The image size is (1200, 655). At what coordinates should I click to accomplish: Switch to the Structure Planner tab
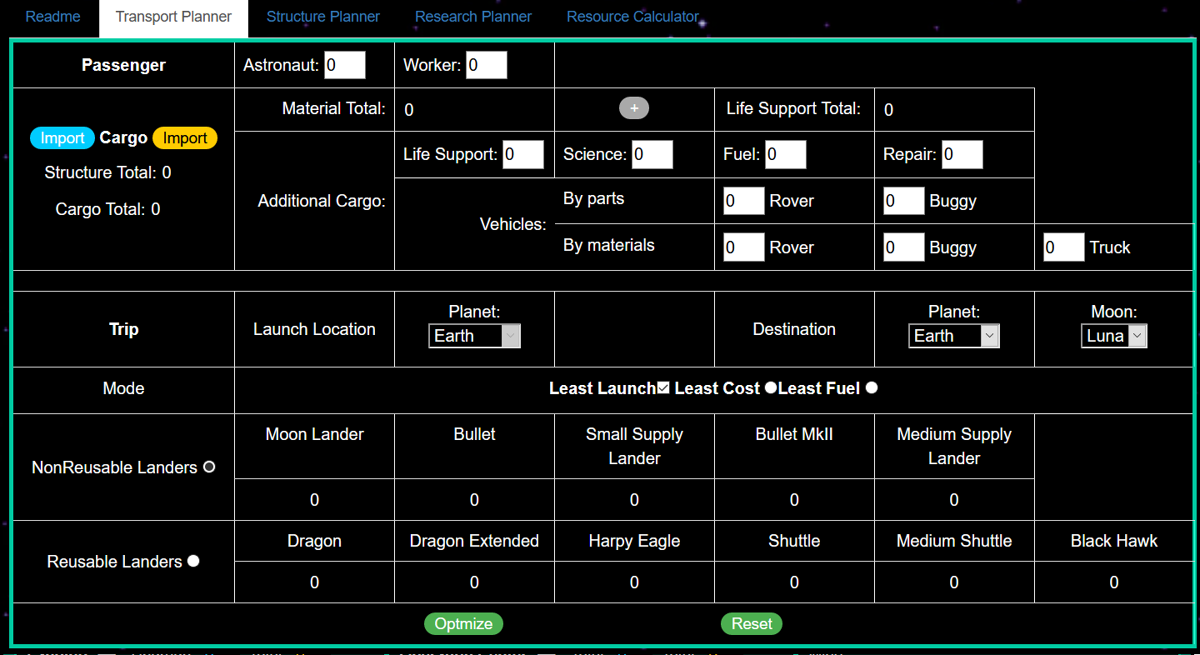[322, 16]
